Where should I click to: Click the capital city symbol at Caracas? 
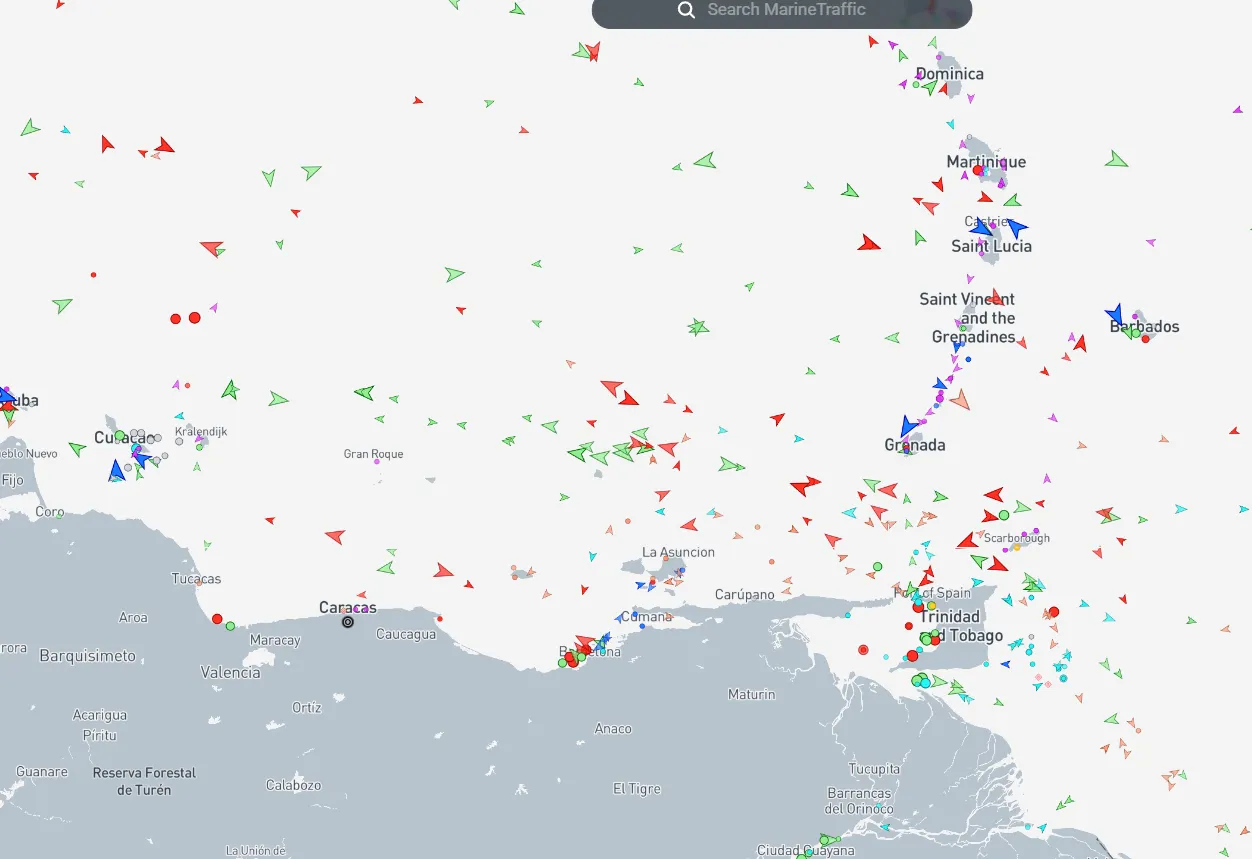[x=347, y=621]
